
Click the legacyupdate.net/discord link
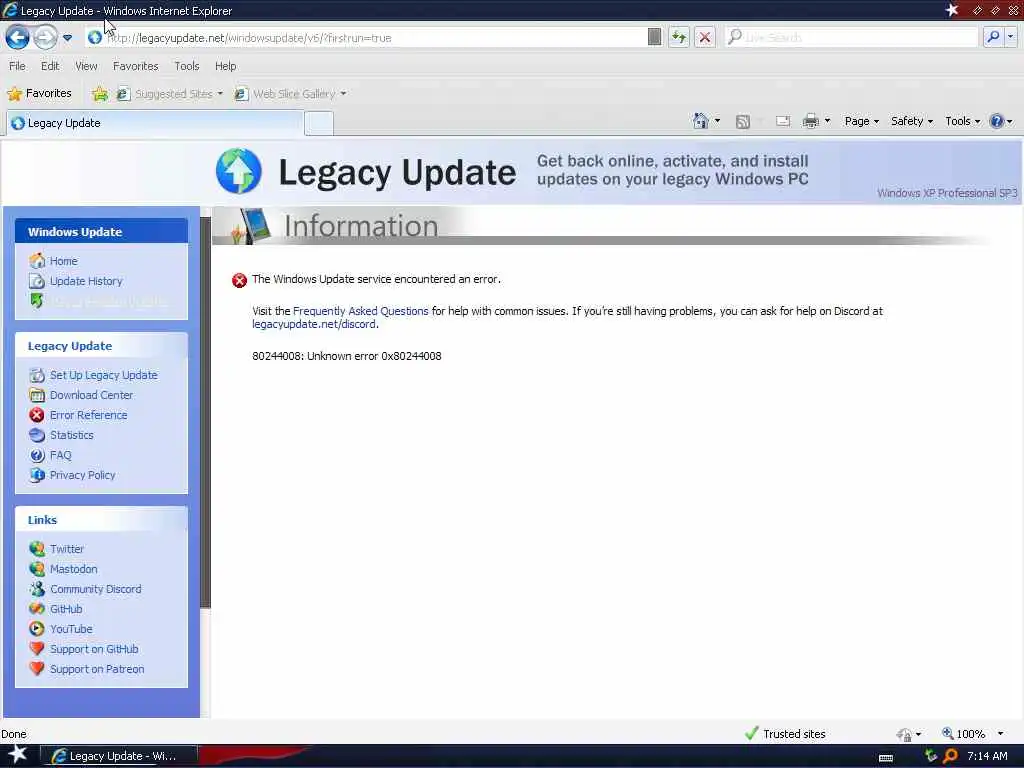314,324
